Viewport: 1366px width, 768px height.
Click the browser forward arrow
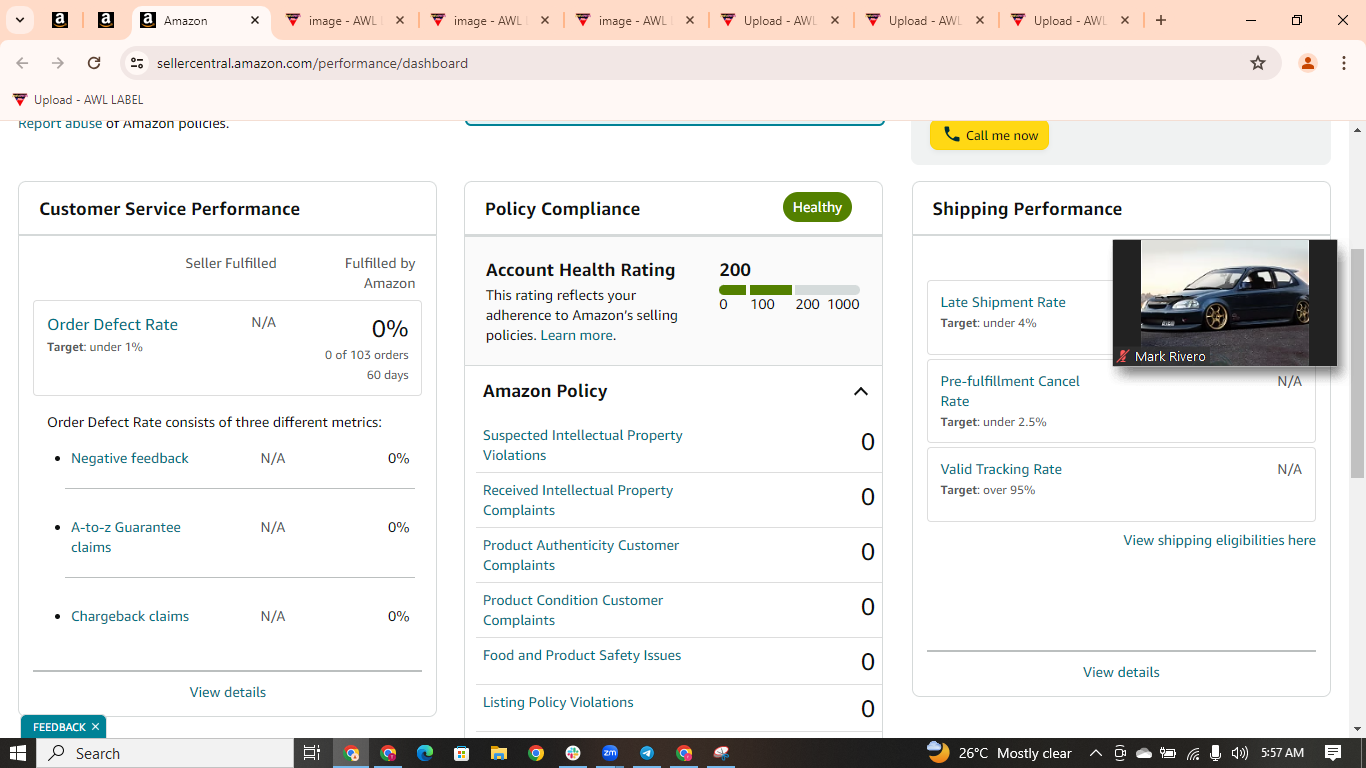point(58,63)
